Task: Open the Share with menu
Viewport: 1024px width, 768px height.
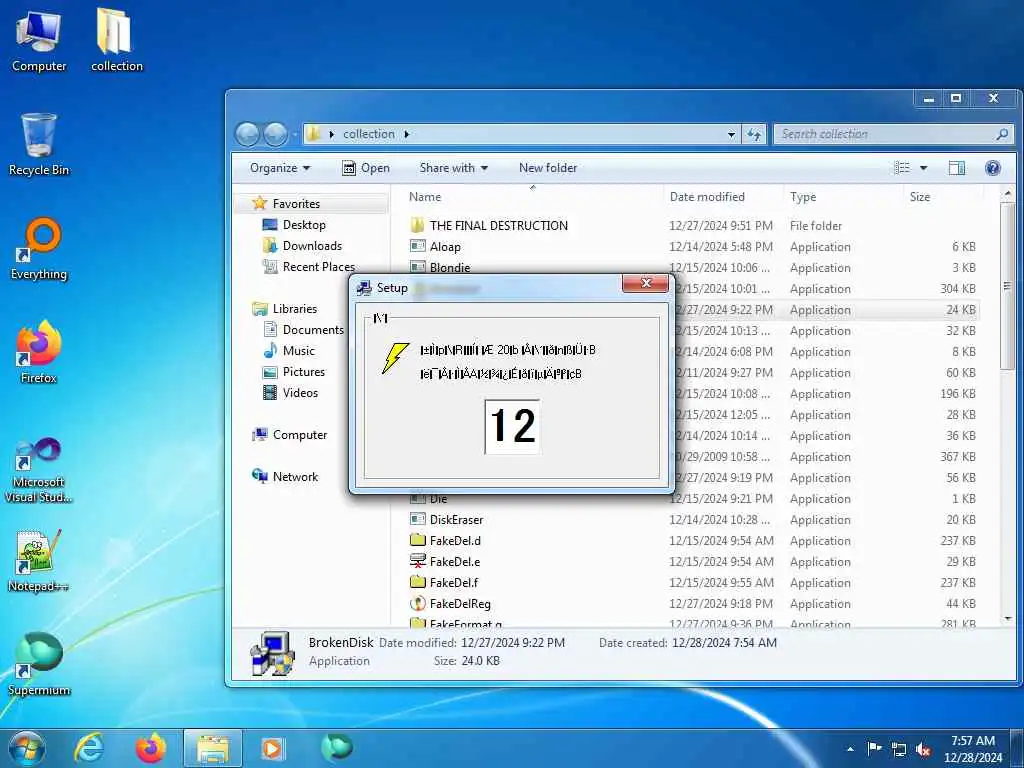Action: coord(453,168)
